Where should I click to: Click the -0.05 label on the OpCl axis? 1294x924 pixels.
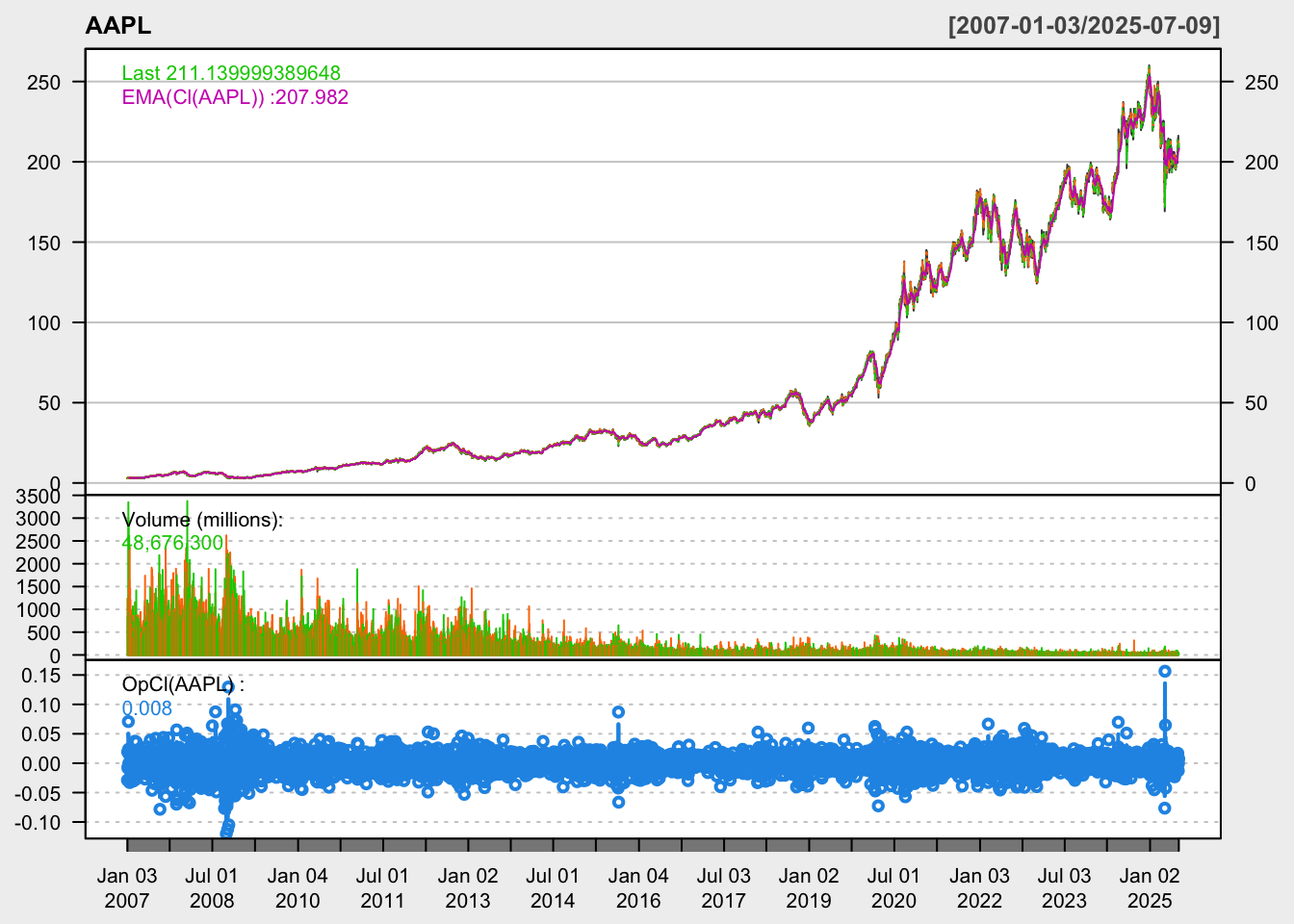[38, 793]
